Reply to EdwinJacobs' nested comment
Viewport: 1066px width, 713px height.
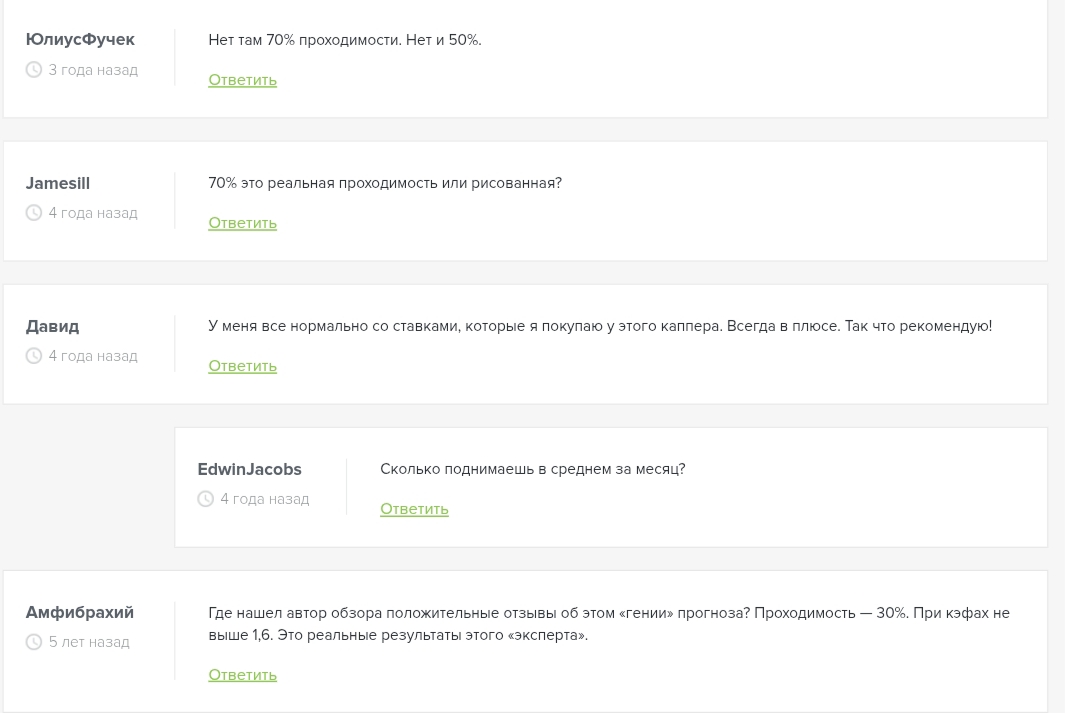point(414,508)
